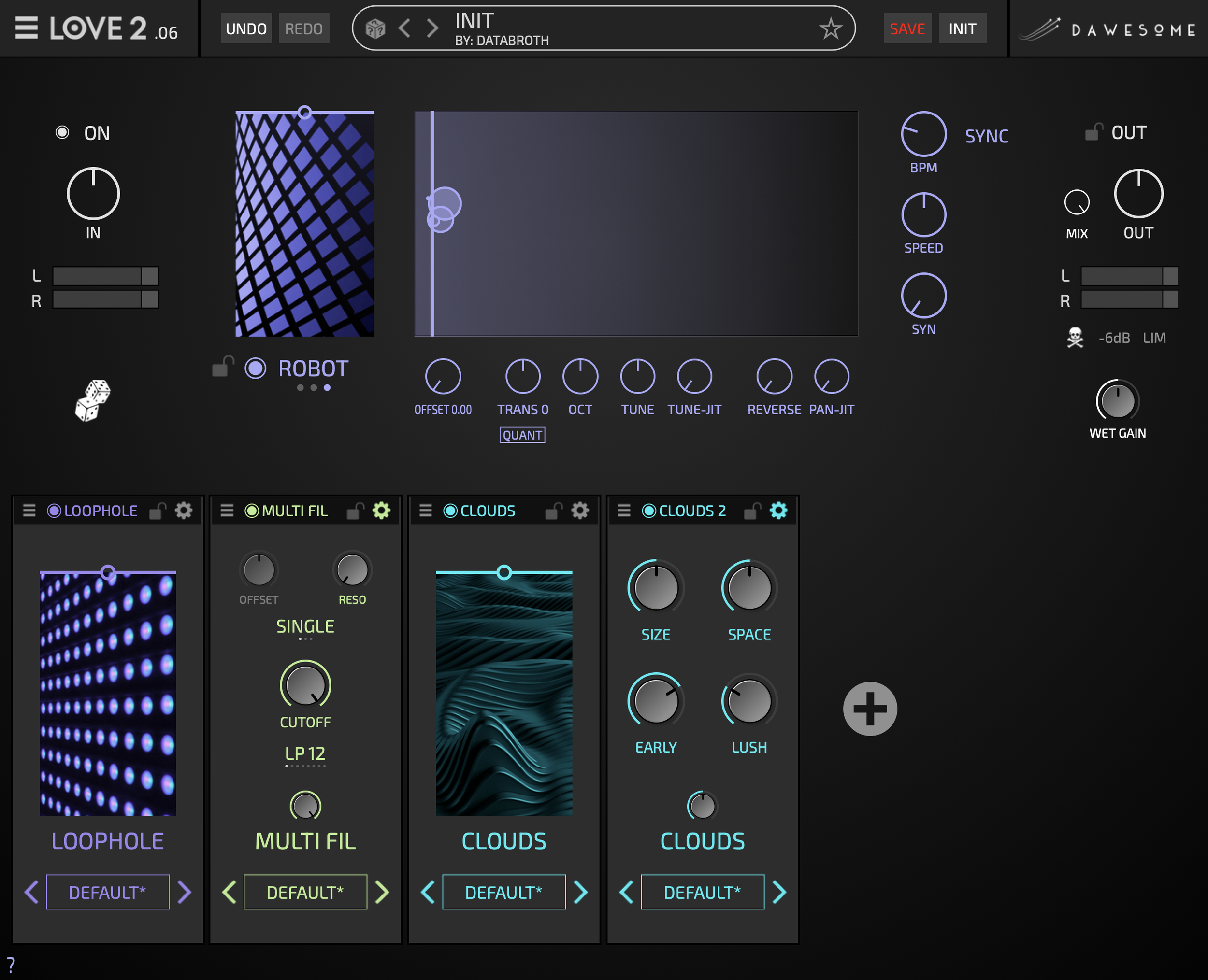Toggle the ON power switch
Viewport: 1208px width, 980px height.
coord(62,133)
